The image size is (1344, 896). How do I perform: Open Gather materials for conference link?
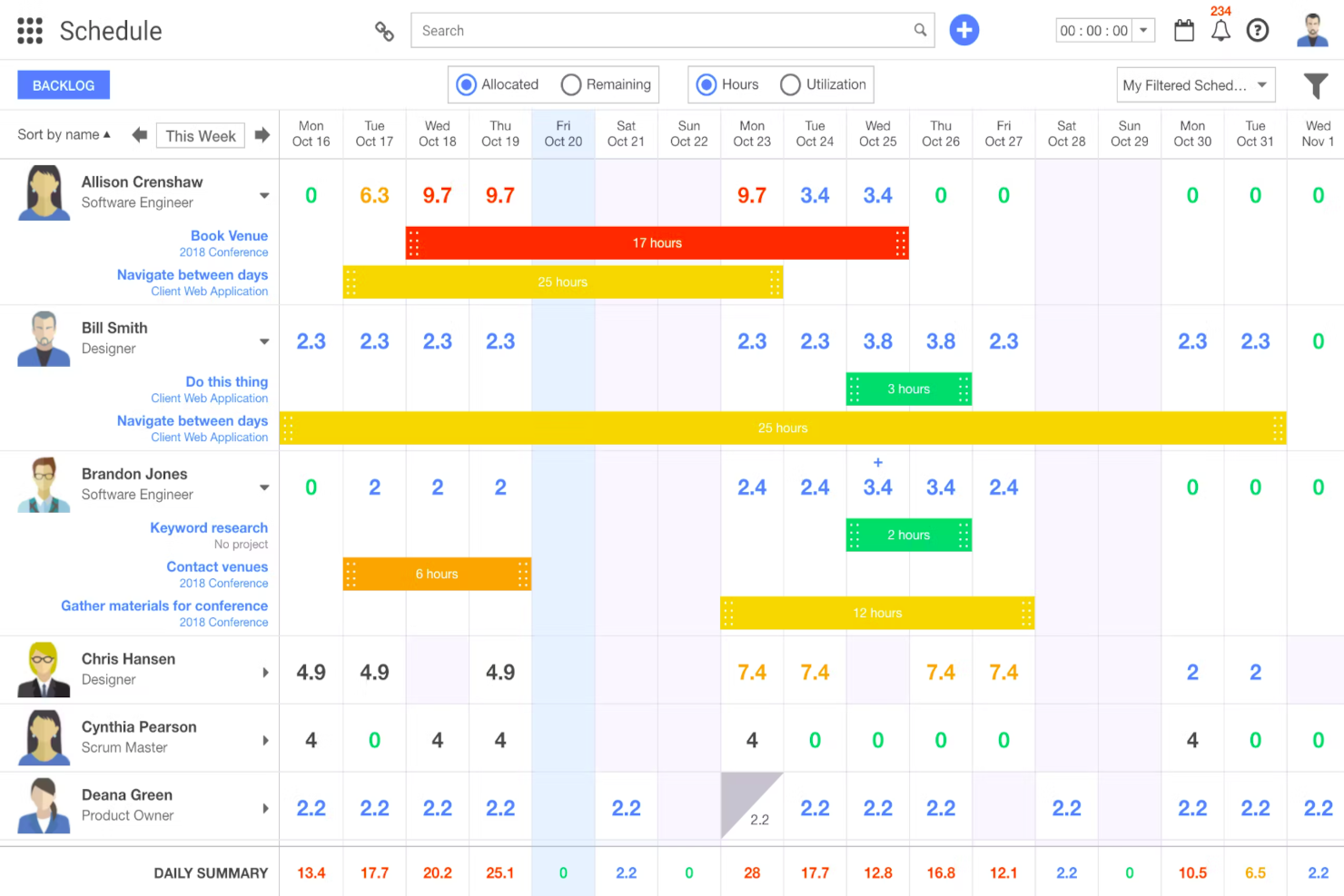[x=164, y=606]
